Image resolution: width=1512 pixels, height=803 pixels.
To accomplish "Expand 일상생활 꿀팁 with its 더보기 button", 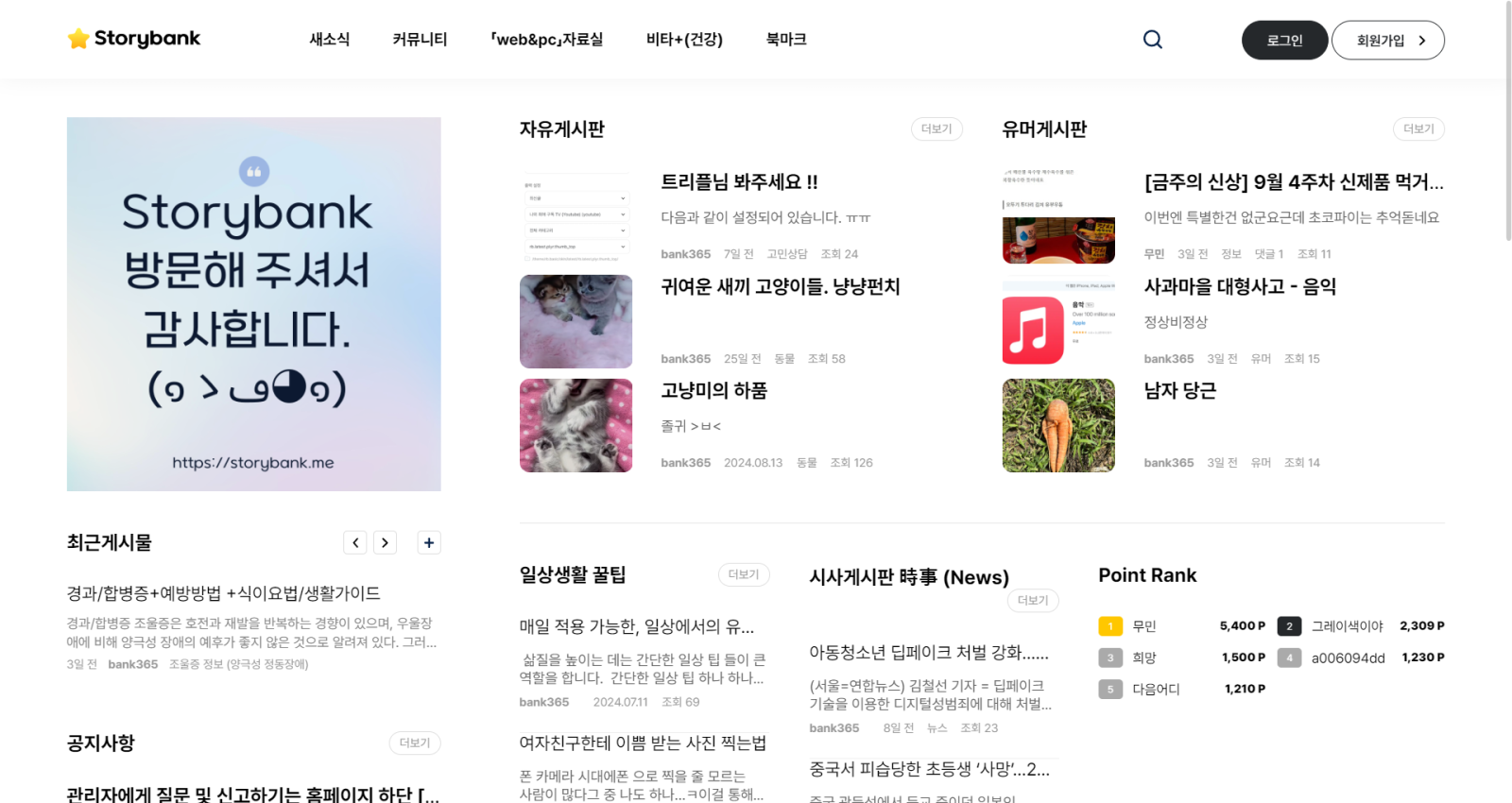I will (x=744, y=574).
